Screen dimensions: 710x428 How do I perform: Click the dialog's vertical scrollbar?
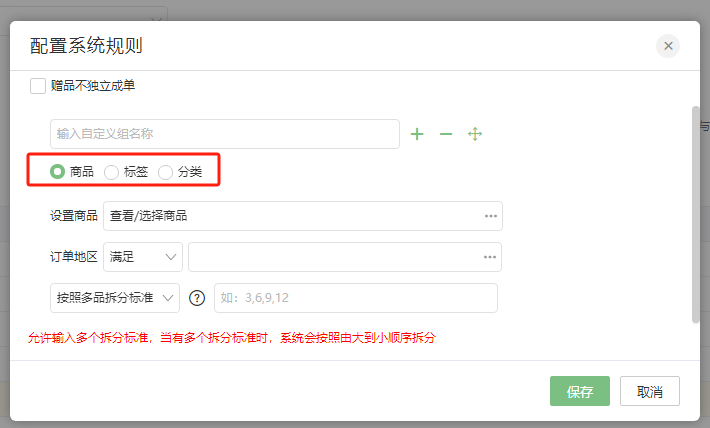click(x=696, y=215)
